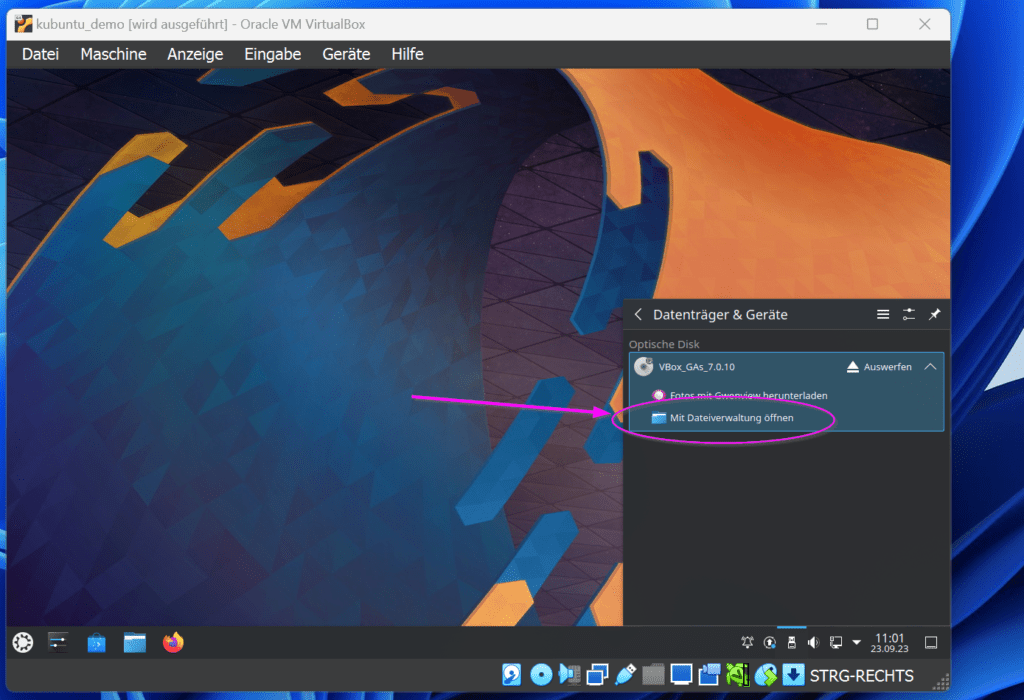Click the VirtualBox window title bar icon
Screen dimensions: 1024x700
coord(24,24)
